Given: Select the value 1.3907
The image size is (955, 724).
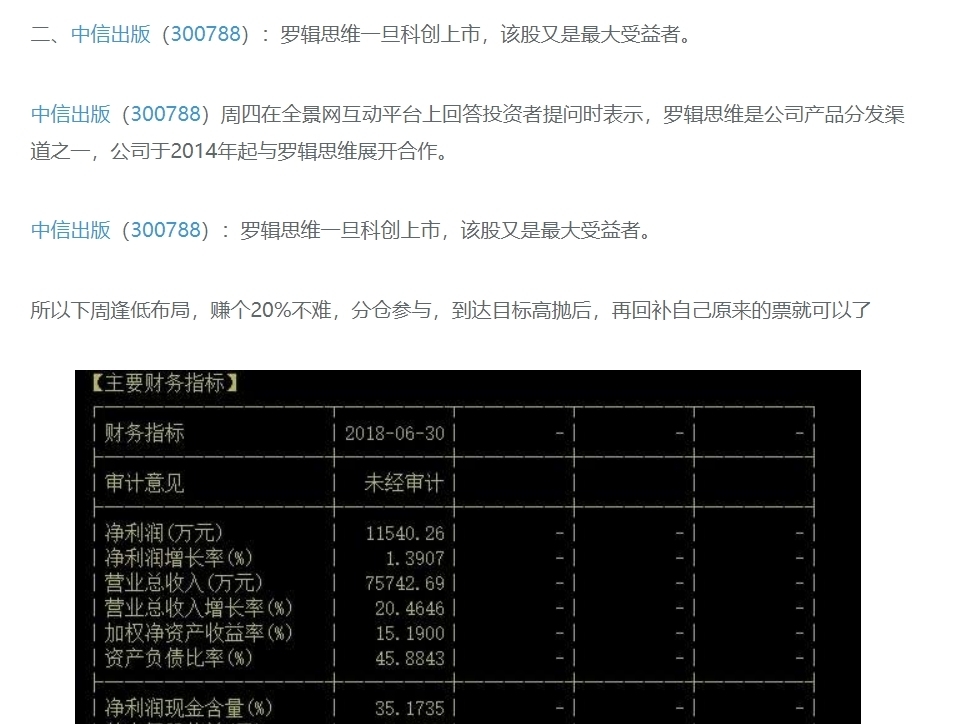Looking at the screenshot, I should pyautogui.click(x=415, y=558).
